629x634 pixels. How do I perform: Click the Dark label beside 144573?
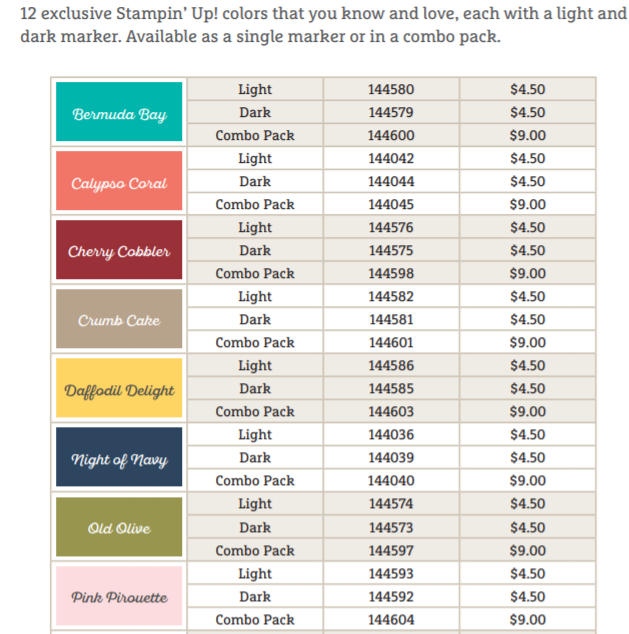255,528
